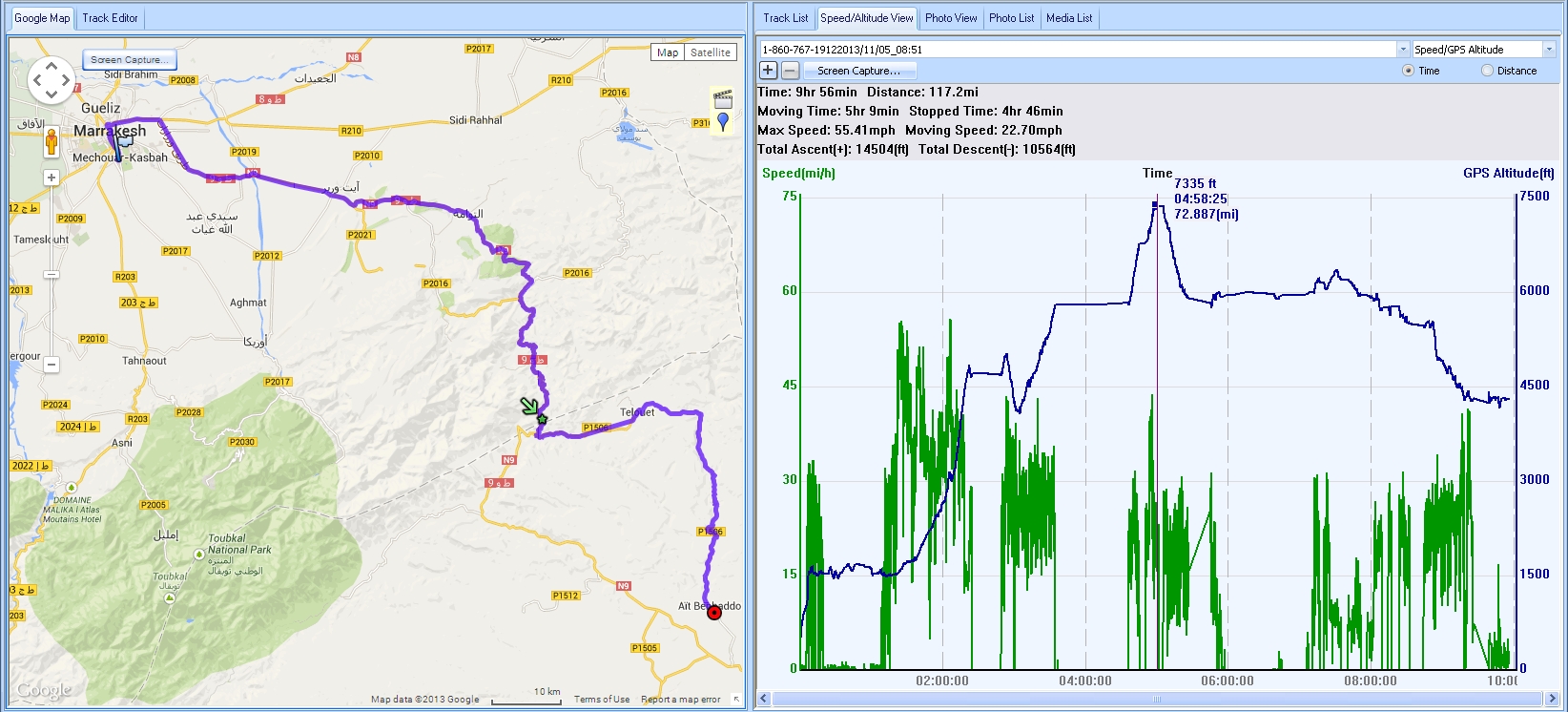The image size is (1568, 712).
Task: Click the red track end marker
Action: coord(714,613)
